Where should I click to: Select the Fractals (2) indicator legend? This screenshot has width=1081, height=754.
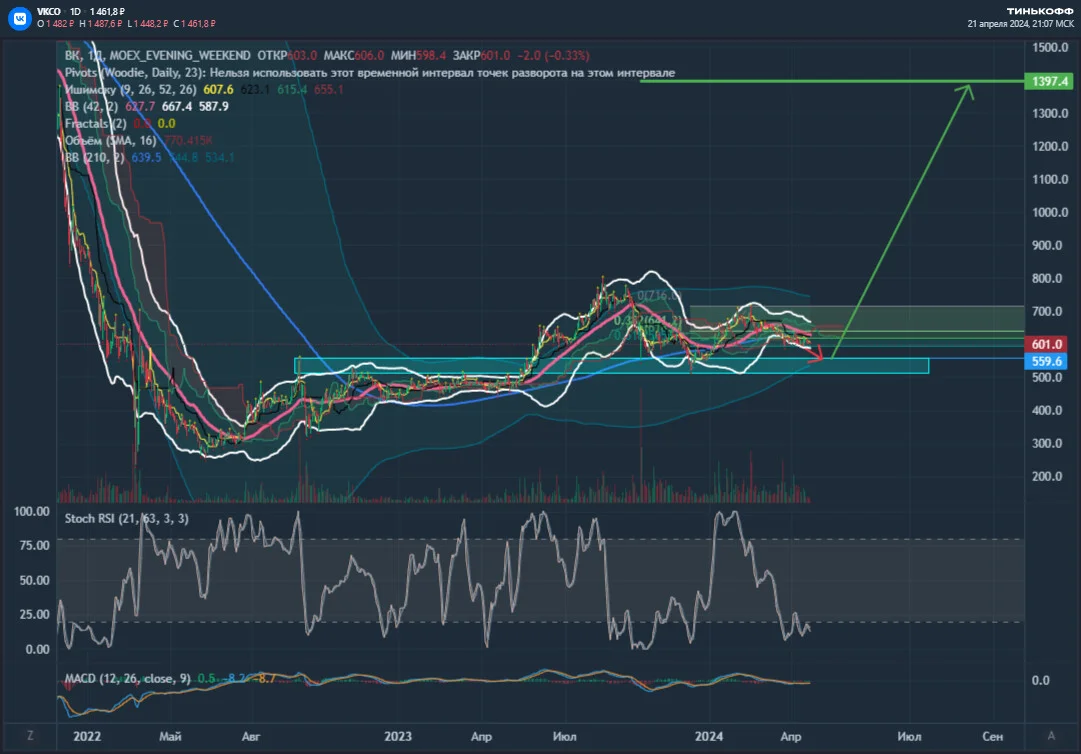click(120, 123)
